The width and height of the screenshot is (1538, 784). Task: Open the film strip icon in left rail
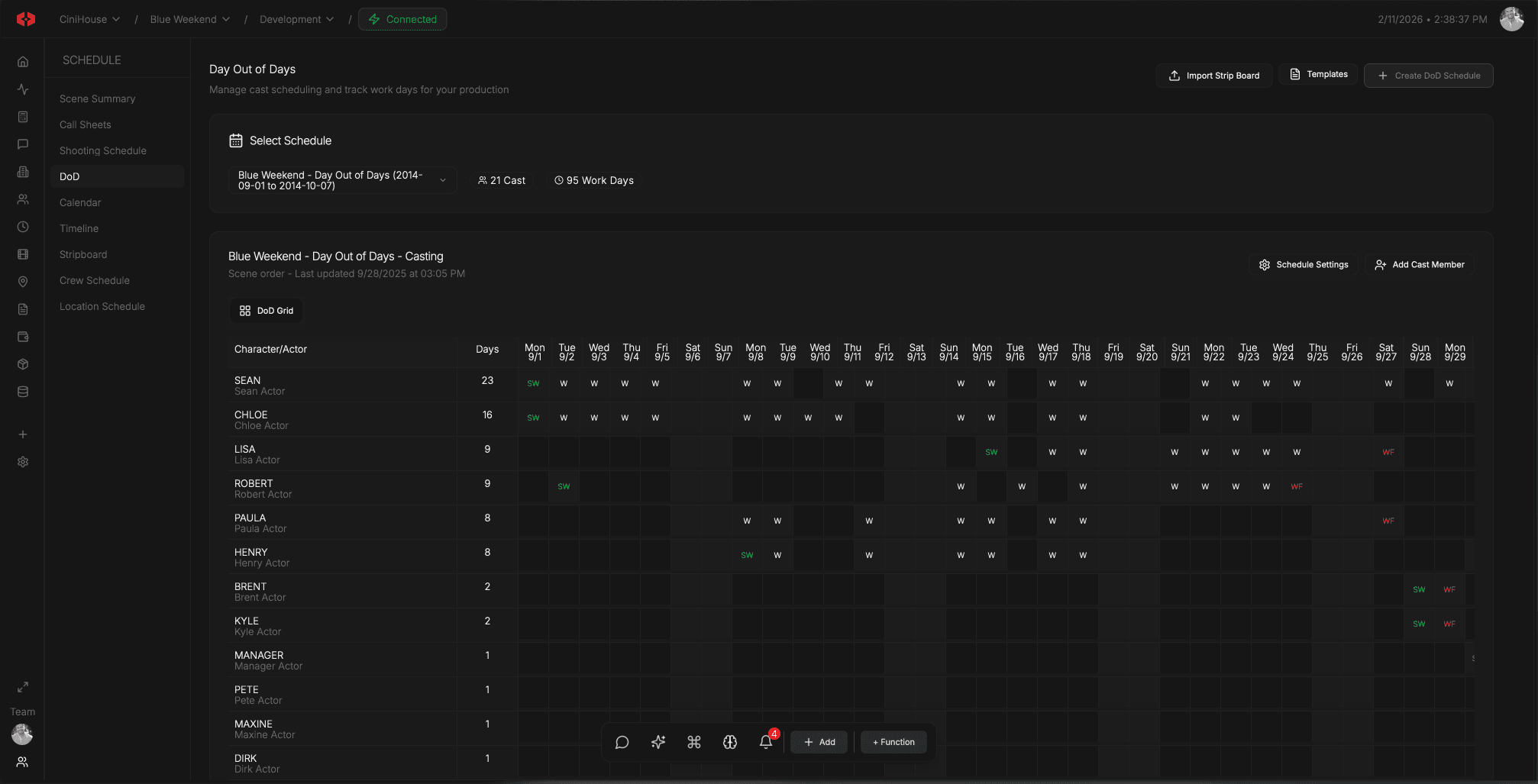click(x=23, y=254)
